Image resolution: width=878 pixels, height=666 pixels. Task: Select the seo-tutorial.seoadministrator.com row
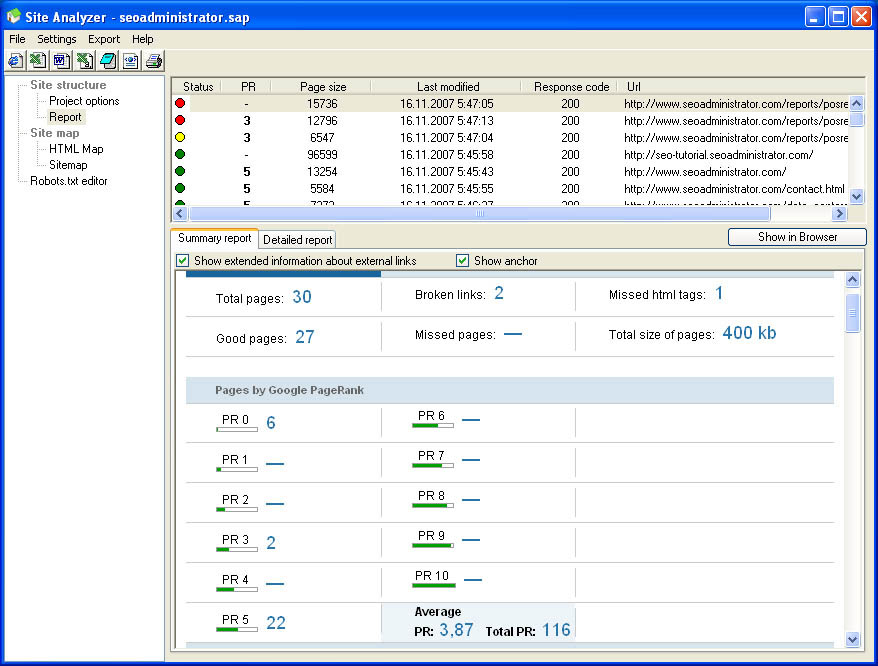point(510,155)
